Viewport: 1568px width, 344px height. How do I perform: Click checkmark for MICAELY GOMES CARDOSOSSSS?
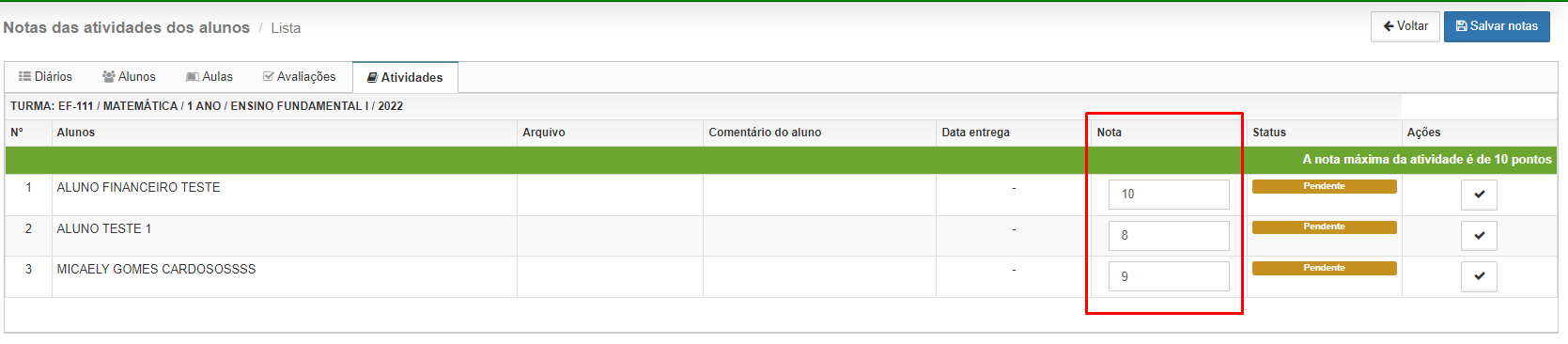(1479, 276)
